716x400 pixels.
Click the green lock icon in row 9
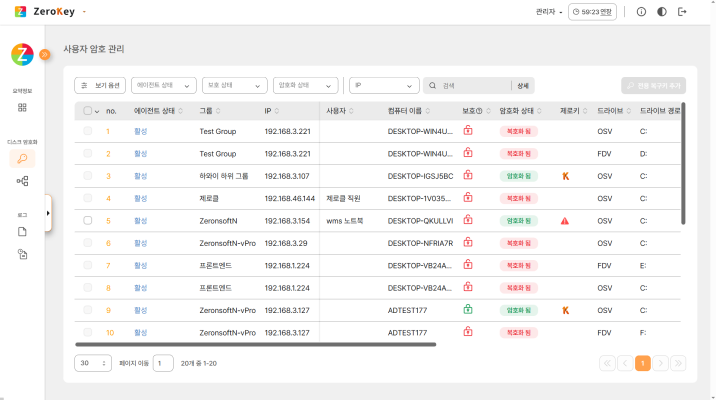tap(467, 310)
